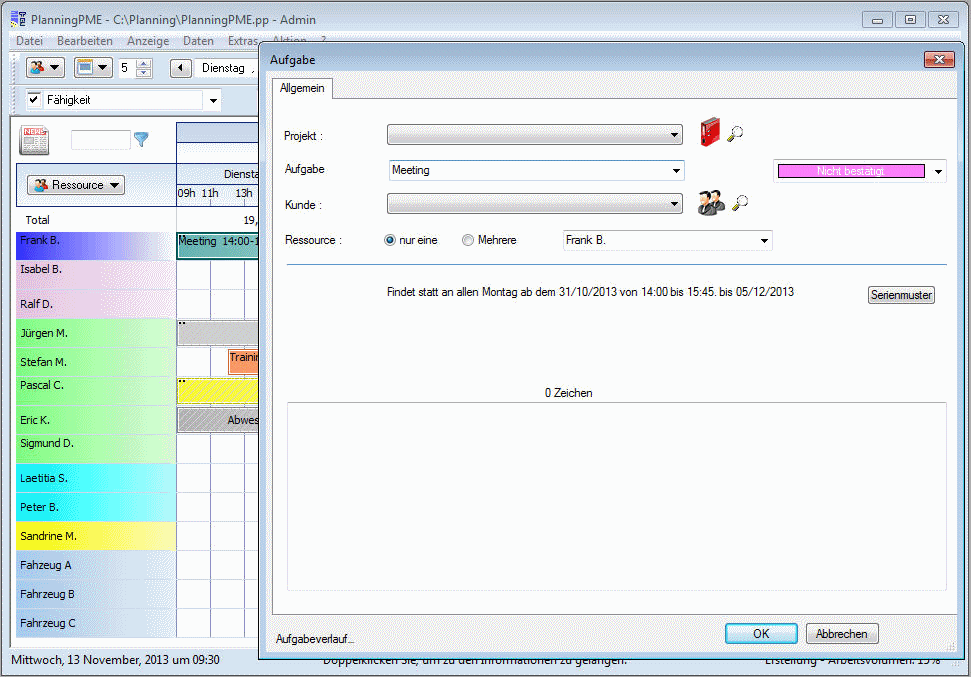This screenshot has height=677, width=971.
Task: Click the PlanningPME application title icon
Action: click(x=18, y=19)
